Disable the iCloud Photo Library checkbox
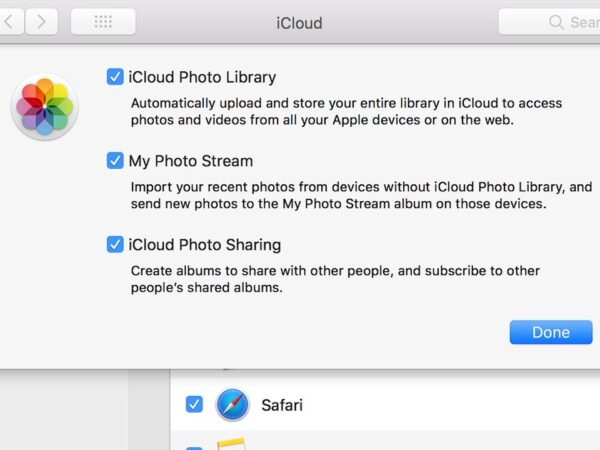The width and height of the screenshot is (600, 450). (116, 77)
